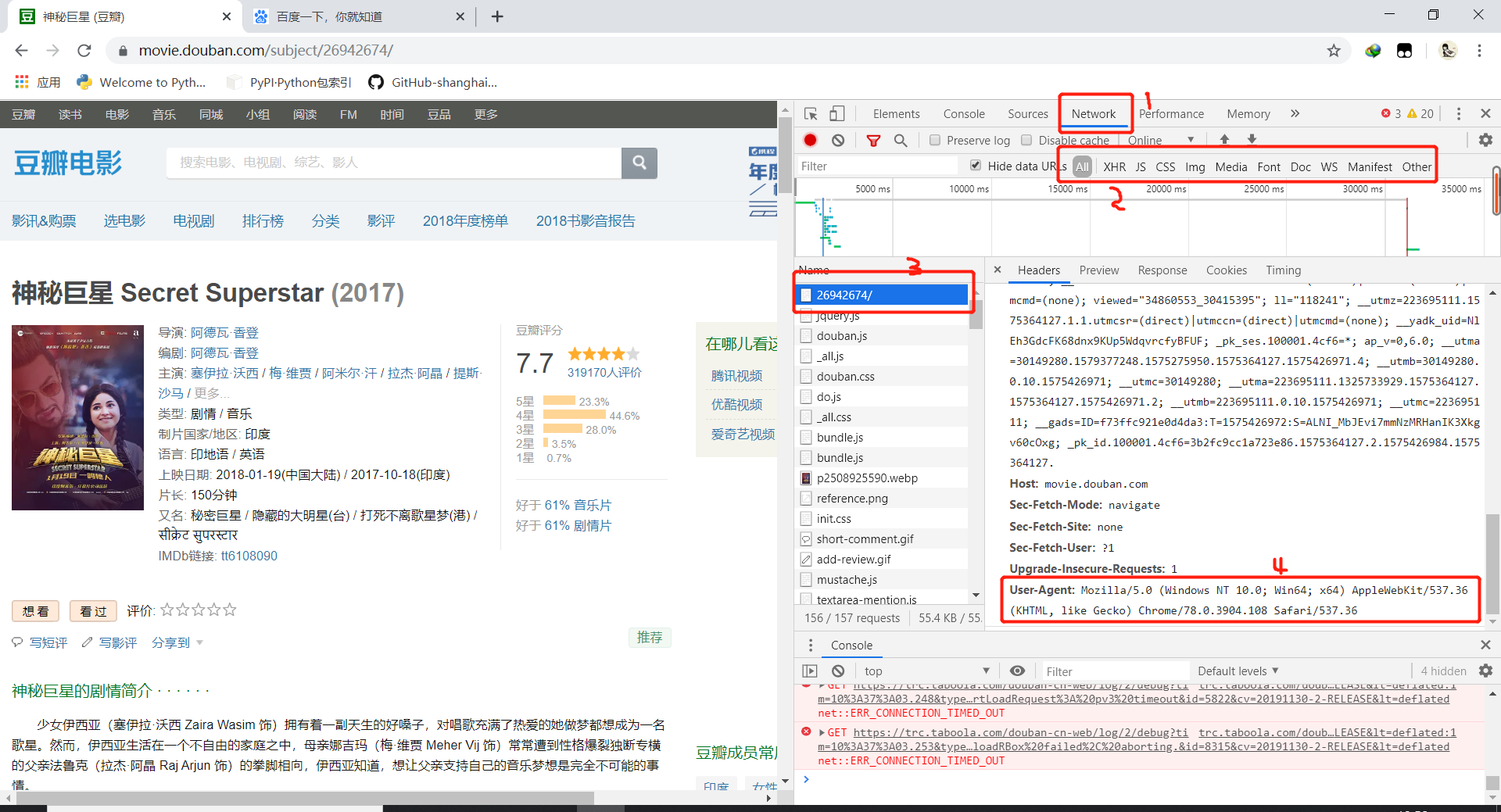This screenshot has height=812, width=1501.
Task: Clear console icon in drawer
Action: coord(838,671)
